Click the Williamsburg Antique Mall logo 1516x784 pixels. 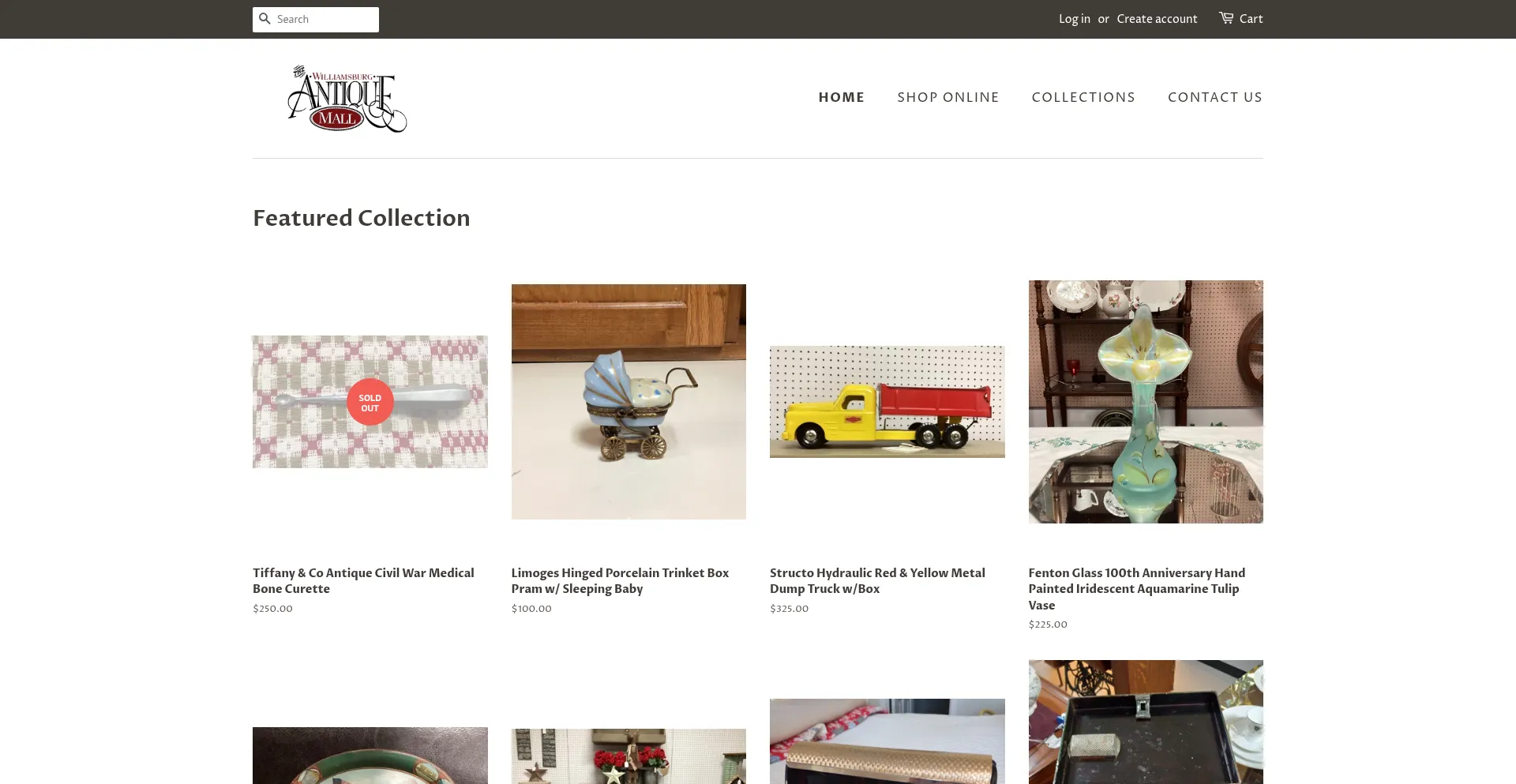(x=347, y=99)
